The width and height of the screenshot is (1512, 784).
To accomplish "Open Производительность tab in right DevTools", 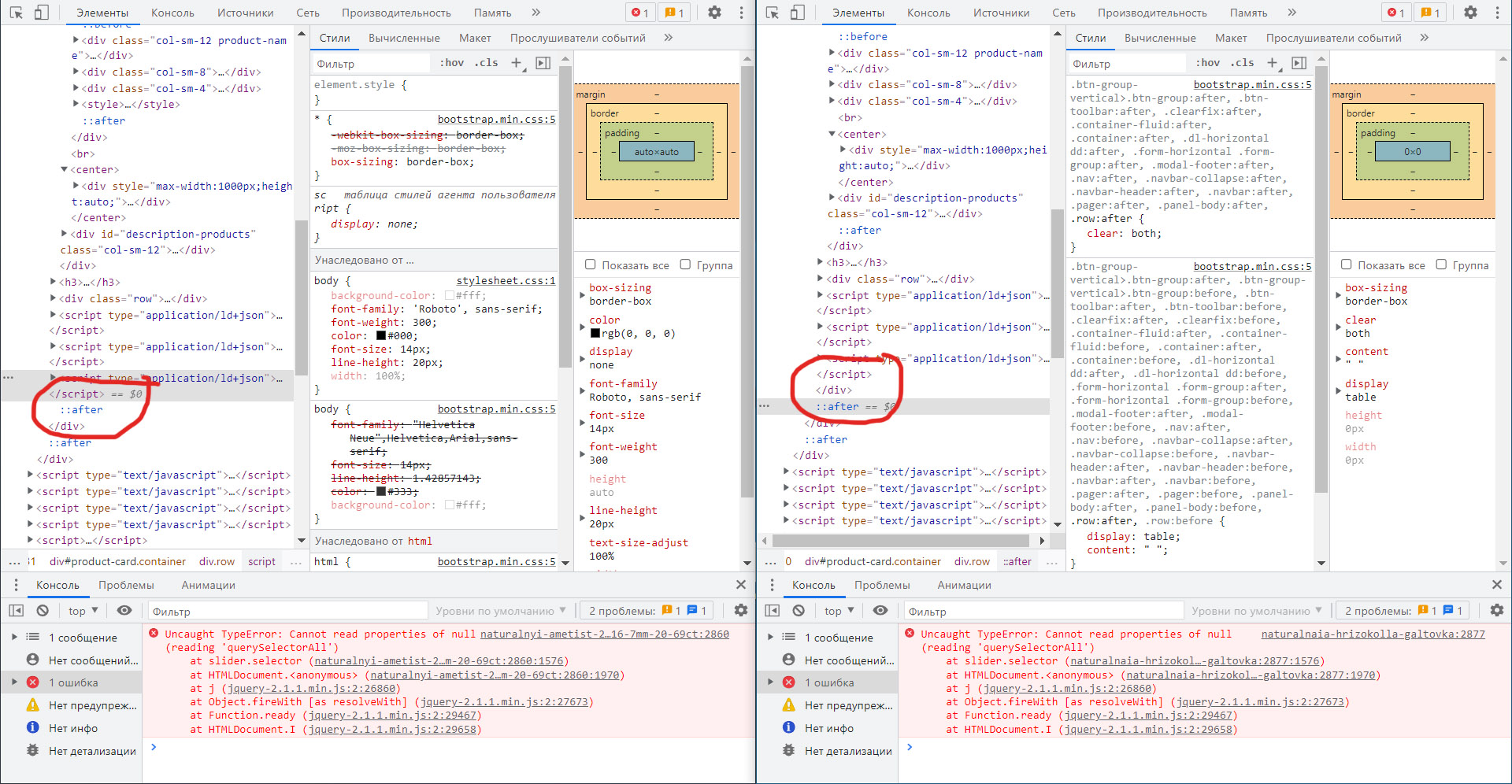I will 1152,13.
